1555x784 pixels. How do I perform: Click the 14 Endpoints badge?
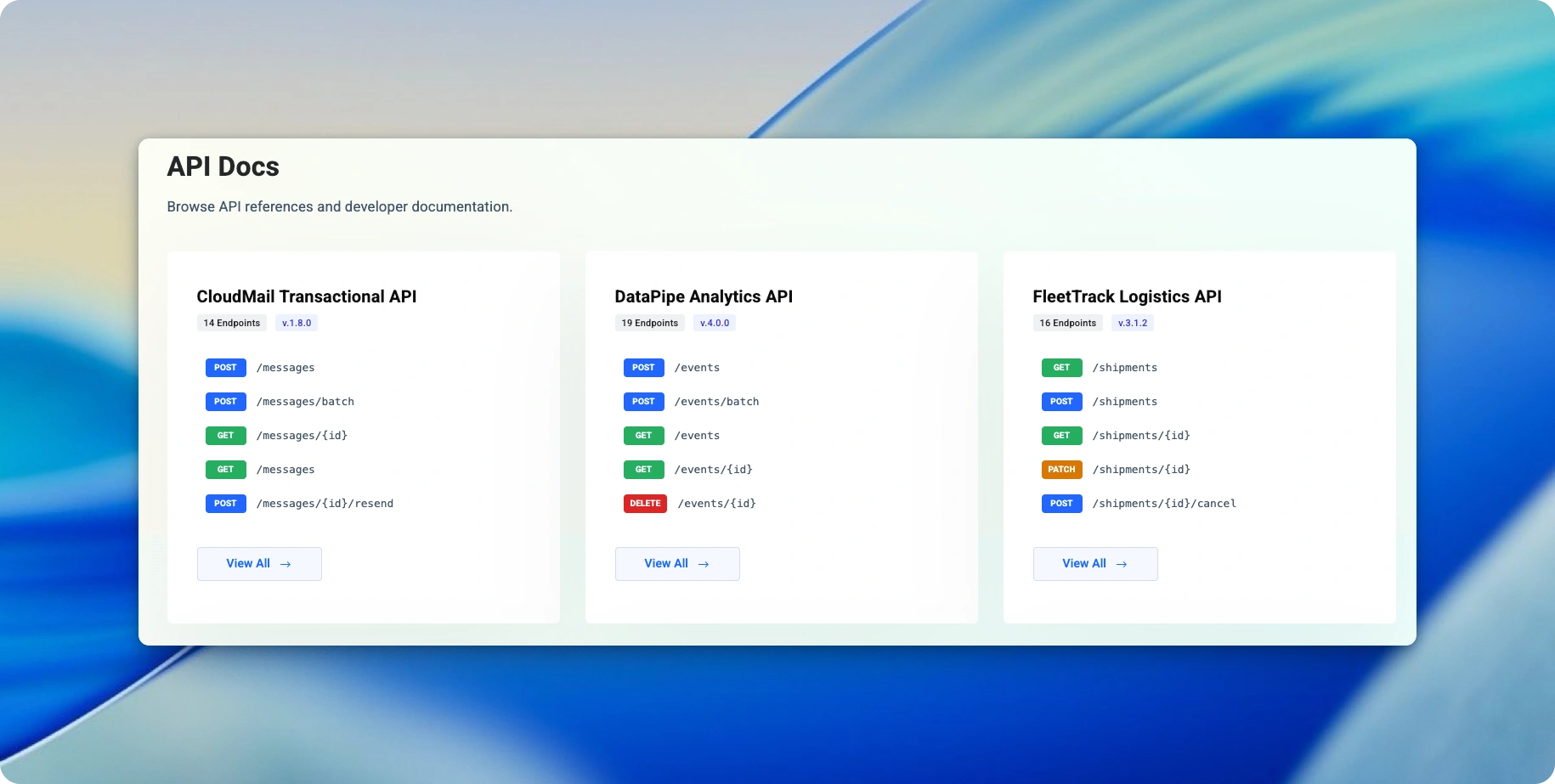[232, 323]
